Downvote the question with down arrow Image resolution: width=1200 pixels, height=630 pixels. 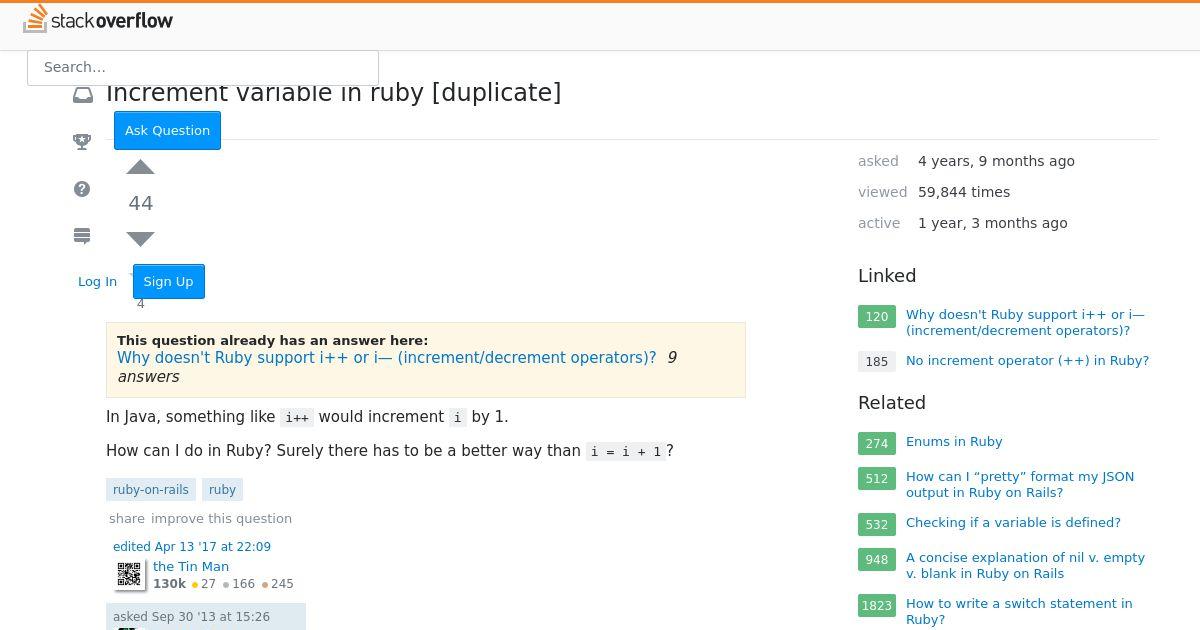[141, 239]
